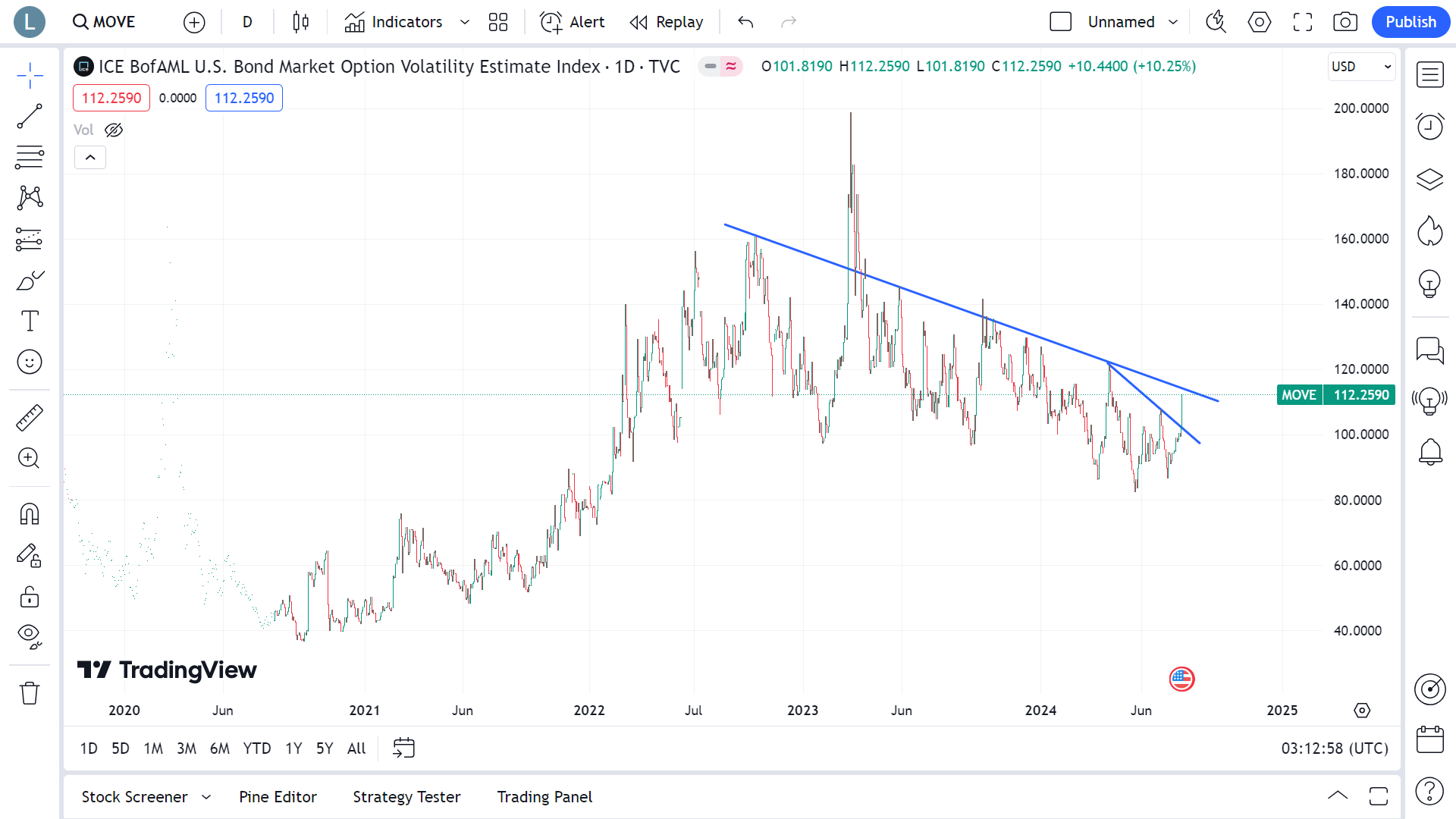Remove drawings with the trash icon
Screen dimensions: 1456x819
click(30, 692)
